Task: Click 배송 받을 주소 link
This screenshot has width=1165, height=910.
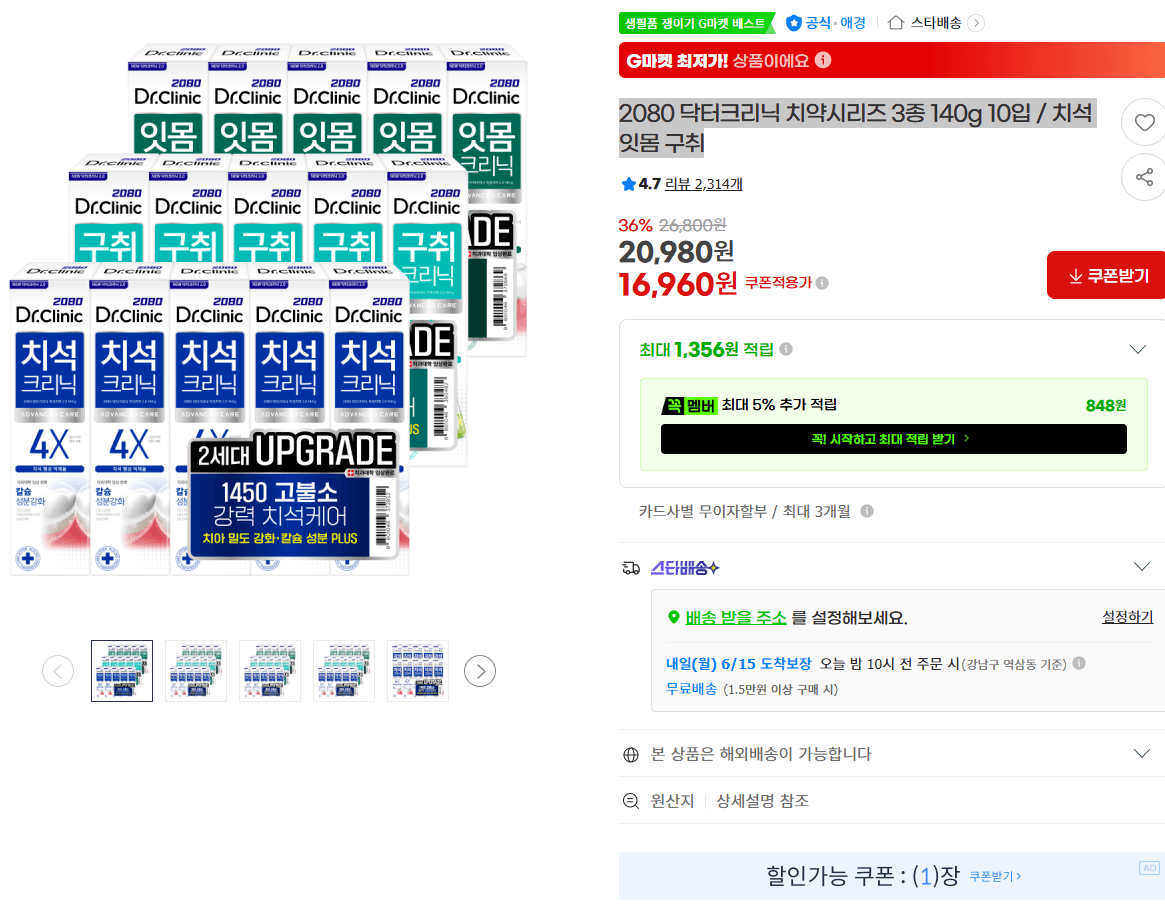Action: [x=735, y=618]
